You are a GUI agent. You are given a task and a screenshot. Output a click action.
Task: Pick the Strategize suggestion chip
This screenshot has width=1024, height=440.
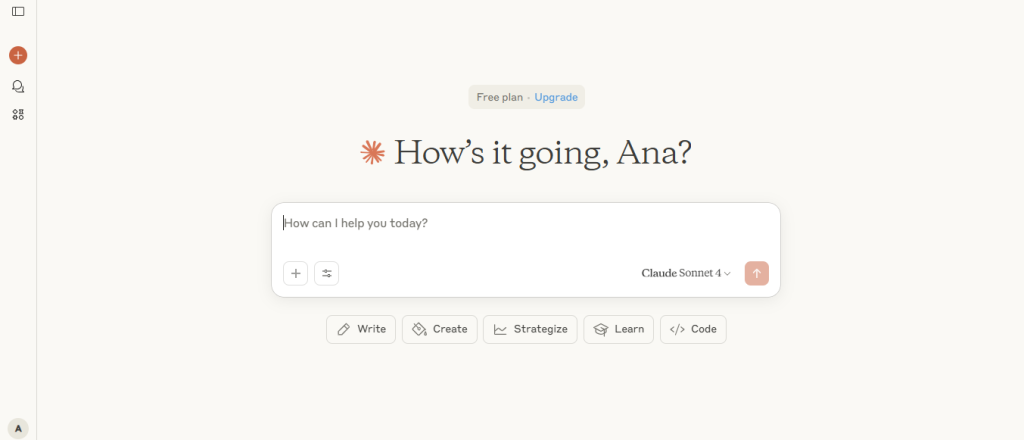[x=530, y=329]
